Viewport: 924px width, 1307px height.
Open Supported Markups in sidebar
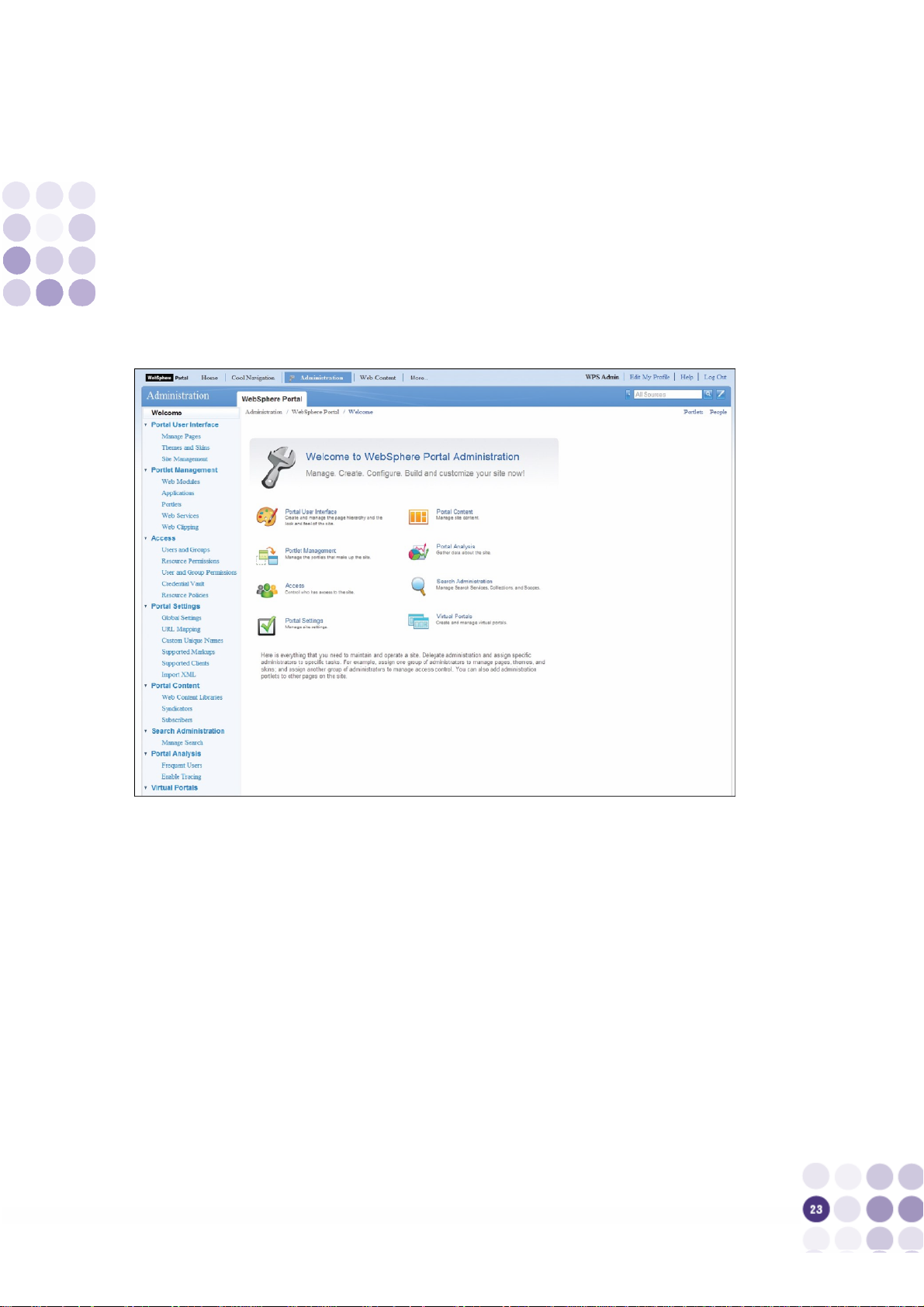click(188, 652)
